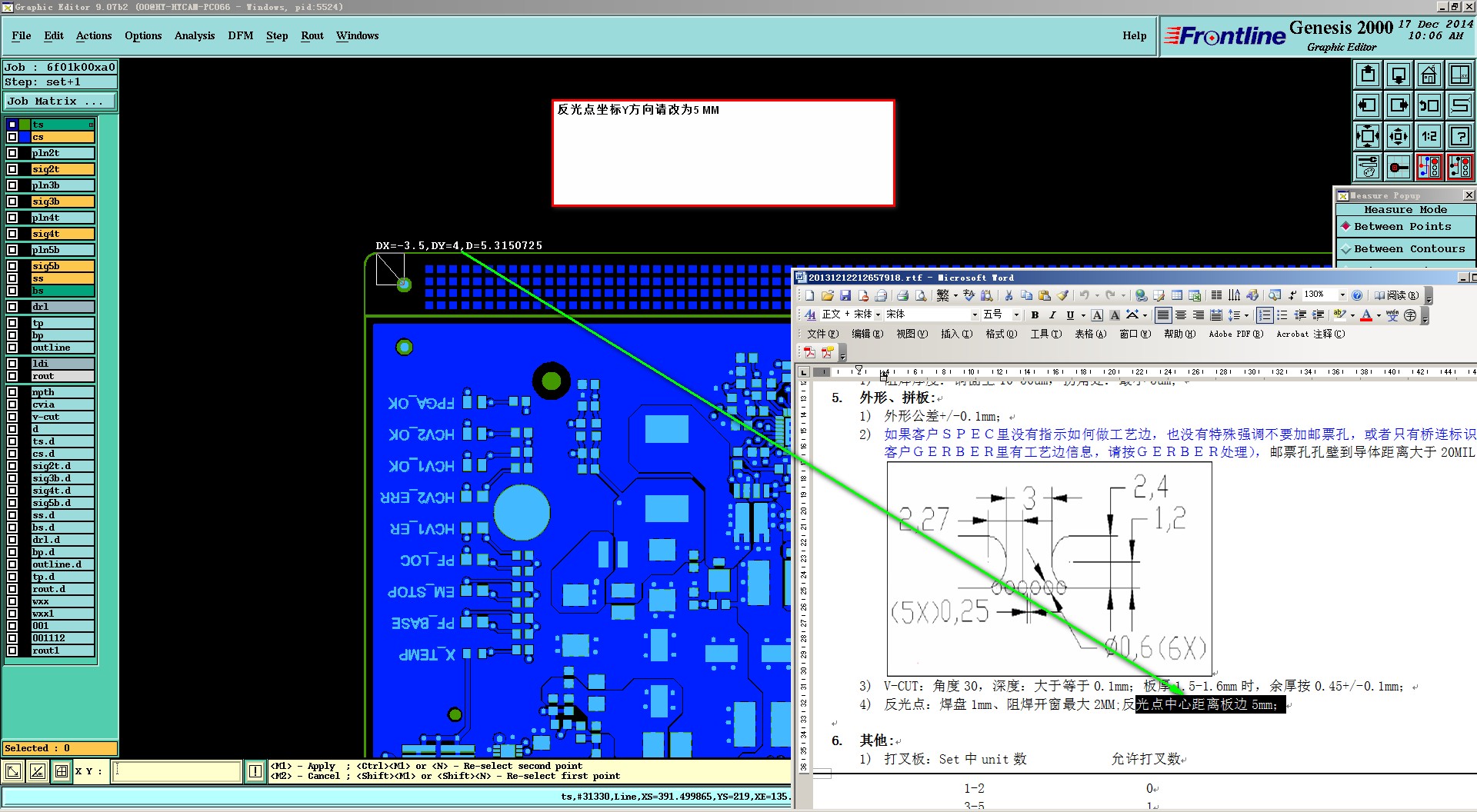Click the 阅读(R) reading button in Word
The height and width of the screenshot is (812, 1477).
pyautogui.click(x=1397, y=295)
